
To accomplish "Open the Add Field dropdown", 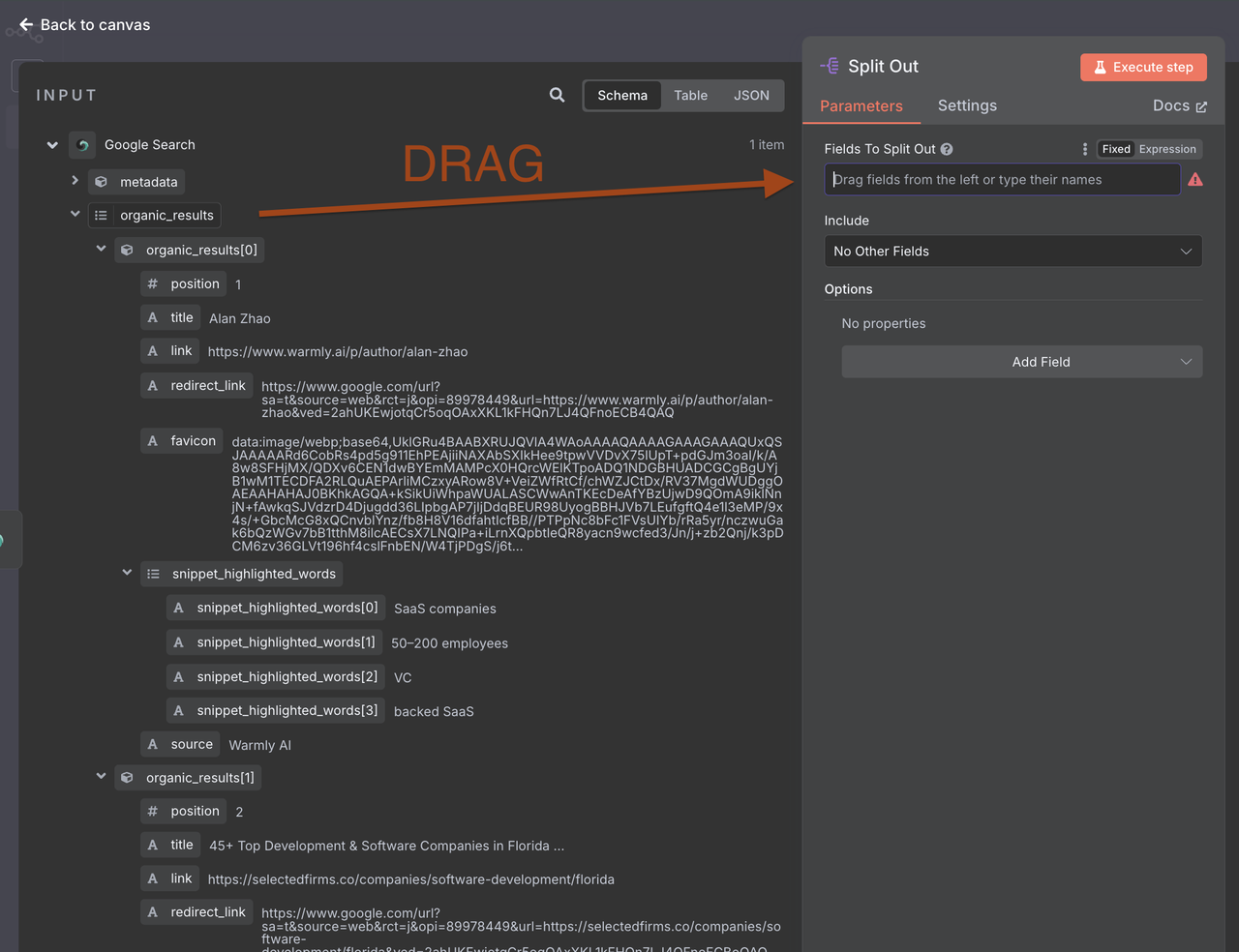I will (x=1021, y=362).
